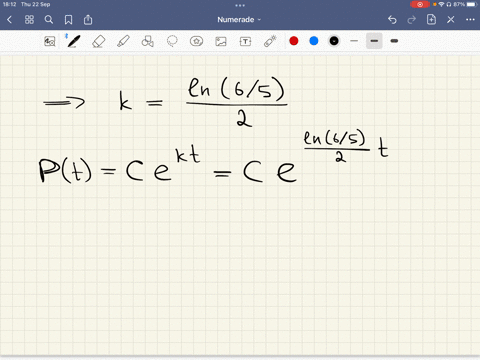The height and width of the screenshot is (360, 480).
Task: Open the thumbnail grid view
Action: click(29, 20)
